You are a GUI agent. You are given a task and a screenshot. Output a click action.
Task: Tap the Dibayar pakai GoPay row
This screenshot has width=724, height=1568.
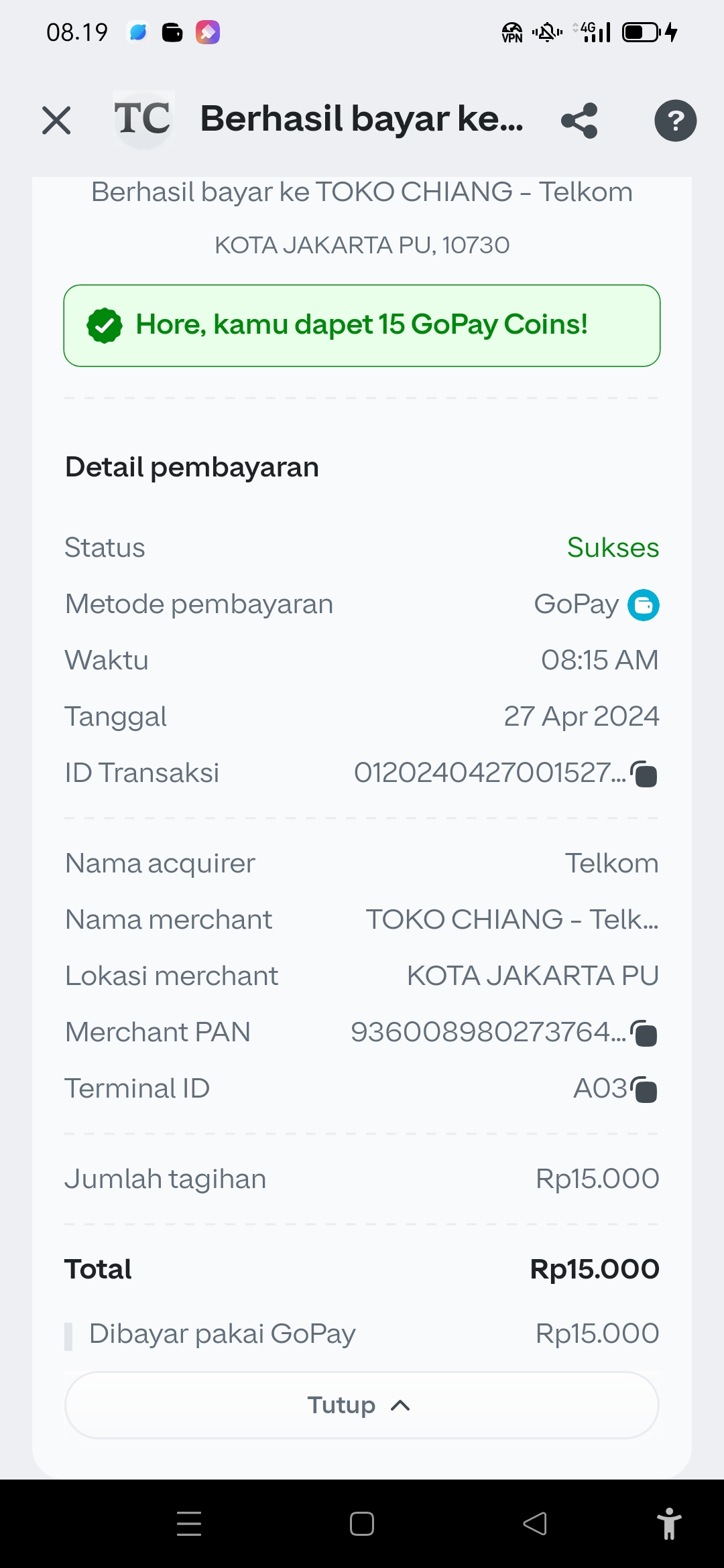pos(362,1333)
